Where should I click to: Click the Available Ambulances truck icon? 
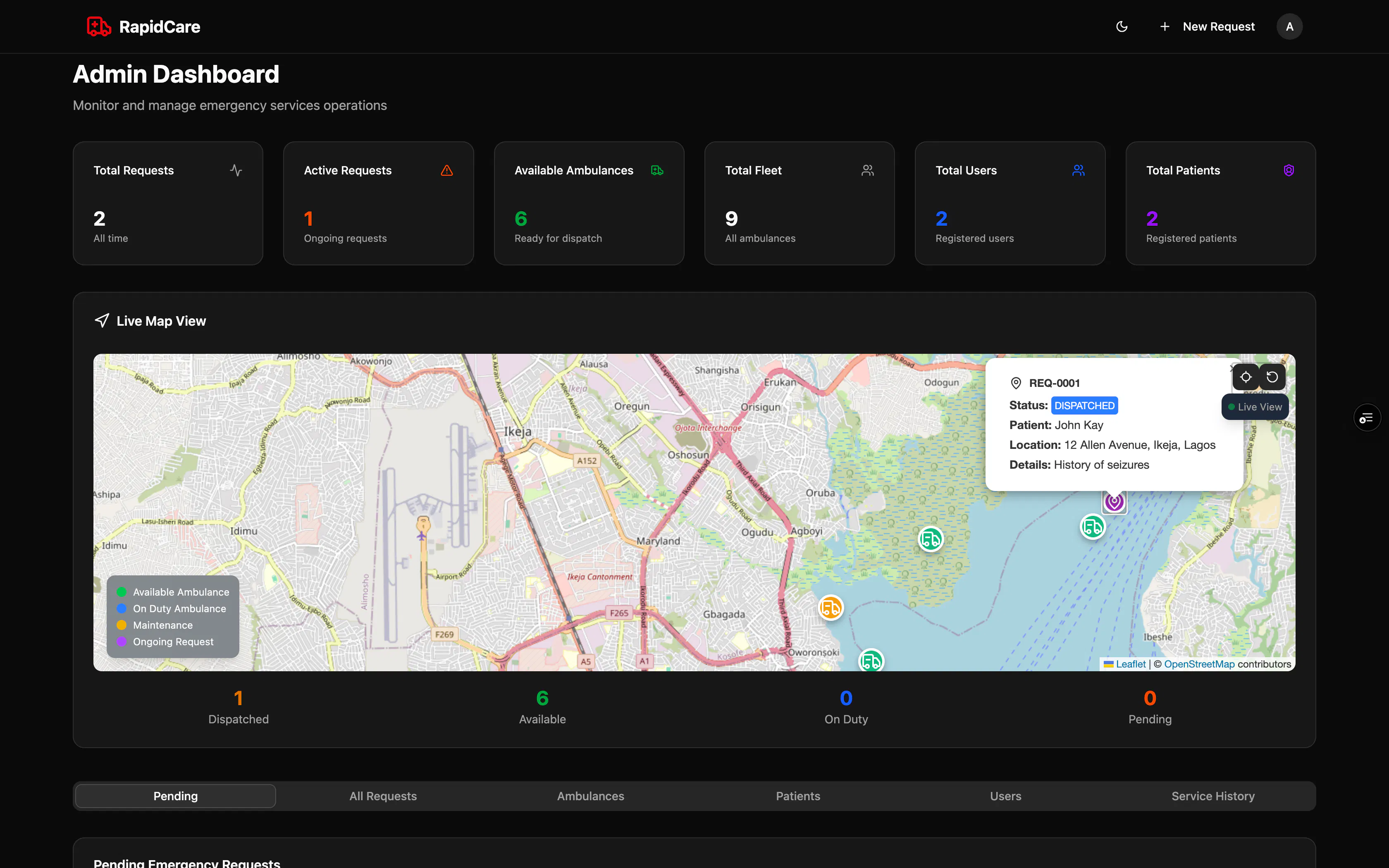pos(657,170)
